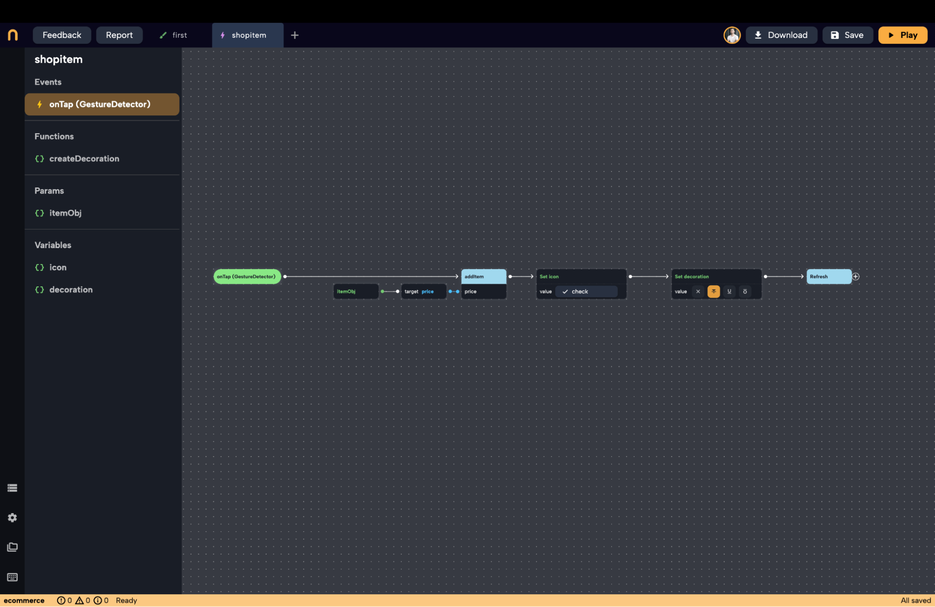Click the Download button

click(x=781, y=35)
